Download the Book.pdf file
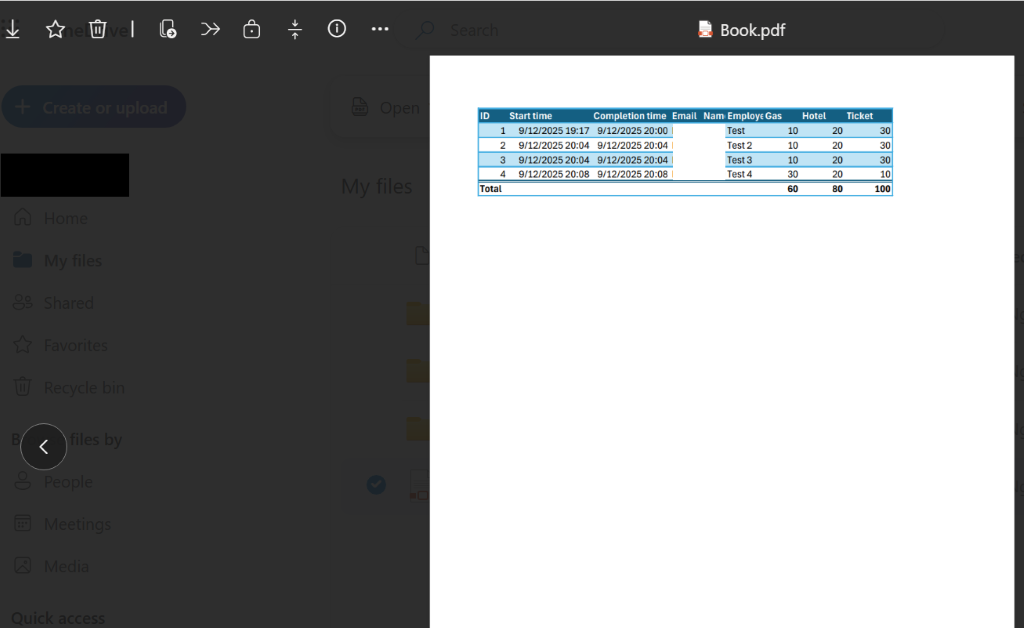Image resolution: width=1024 pixels, height=628 pixels. pos(12,29)
